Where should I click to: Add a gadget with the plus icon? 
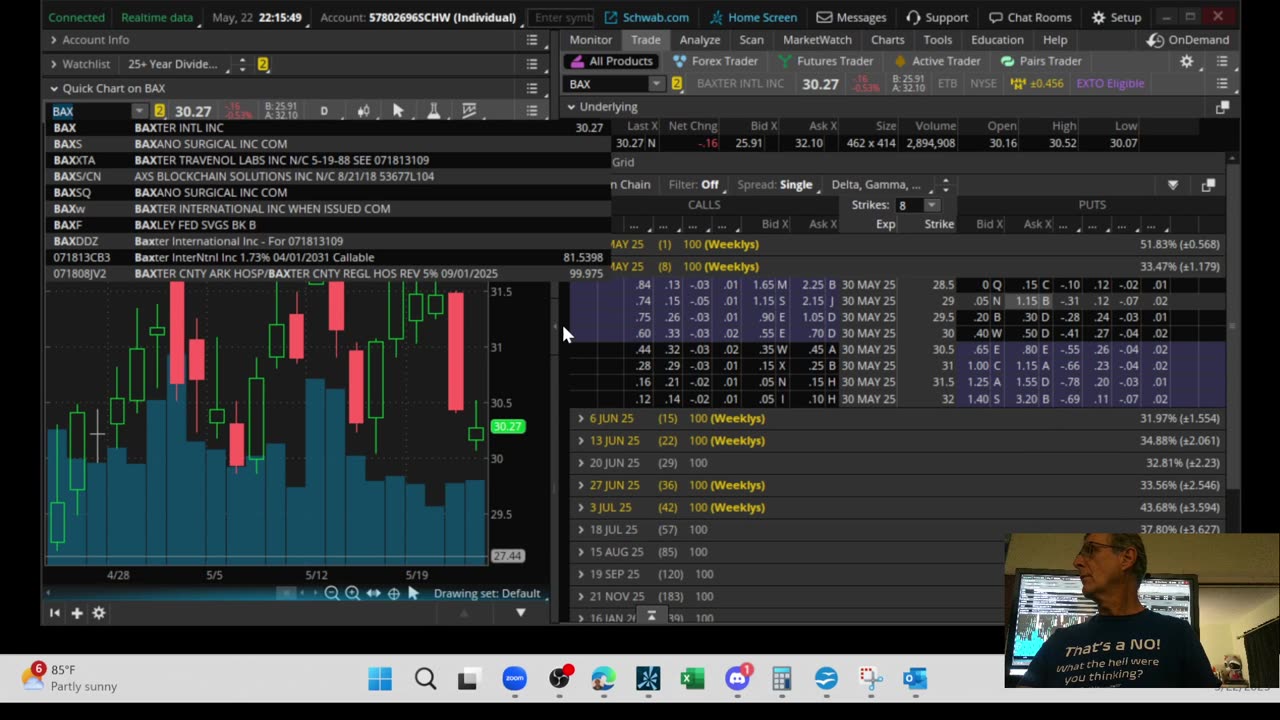pyautogui.click(x=76, y=613)
